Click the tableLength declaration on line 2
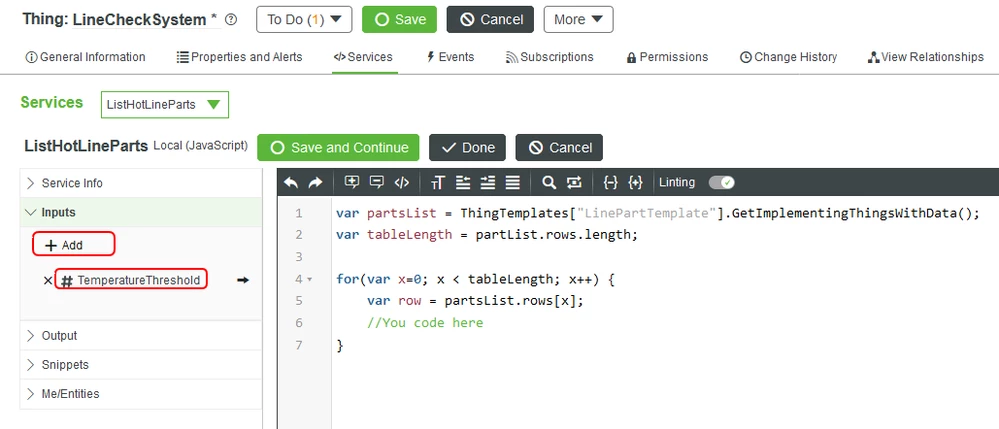This screenshot has width=999, height=429. 487,235
